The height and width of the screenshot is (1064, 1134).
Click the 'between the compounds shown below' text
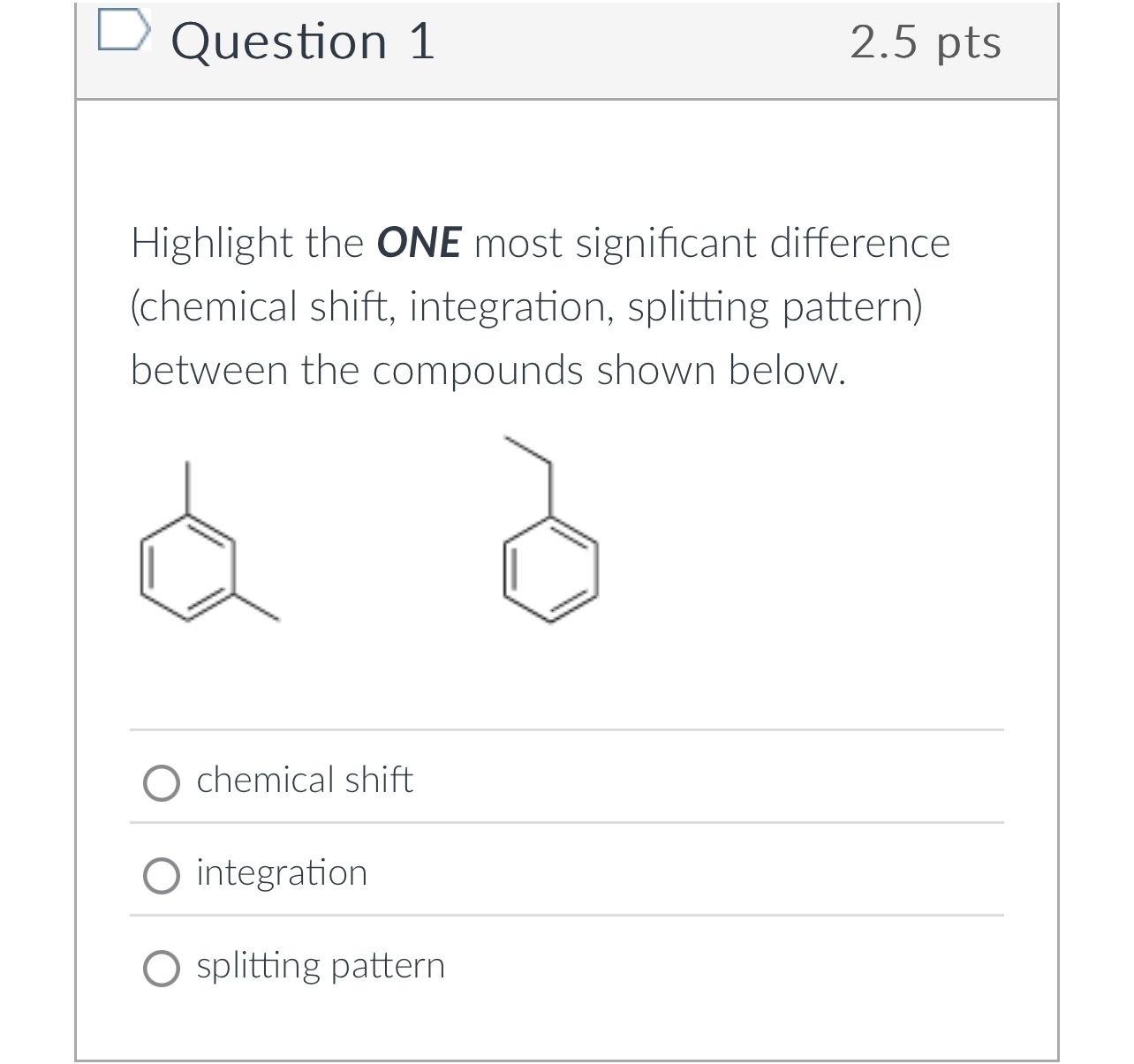[x=488, y=370]
